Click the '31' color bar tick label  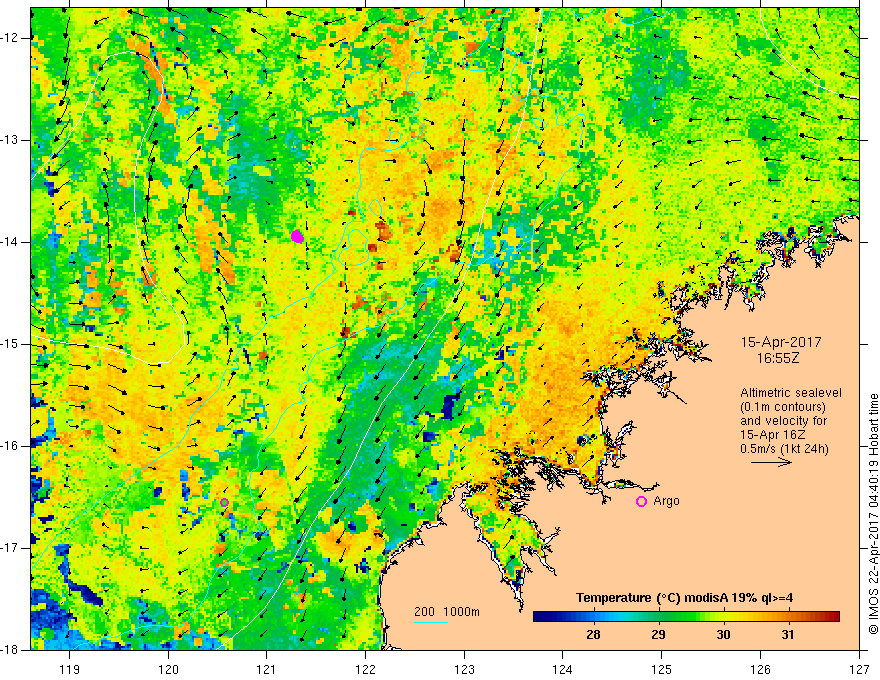[x=788, y=635]
